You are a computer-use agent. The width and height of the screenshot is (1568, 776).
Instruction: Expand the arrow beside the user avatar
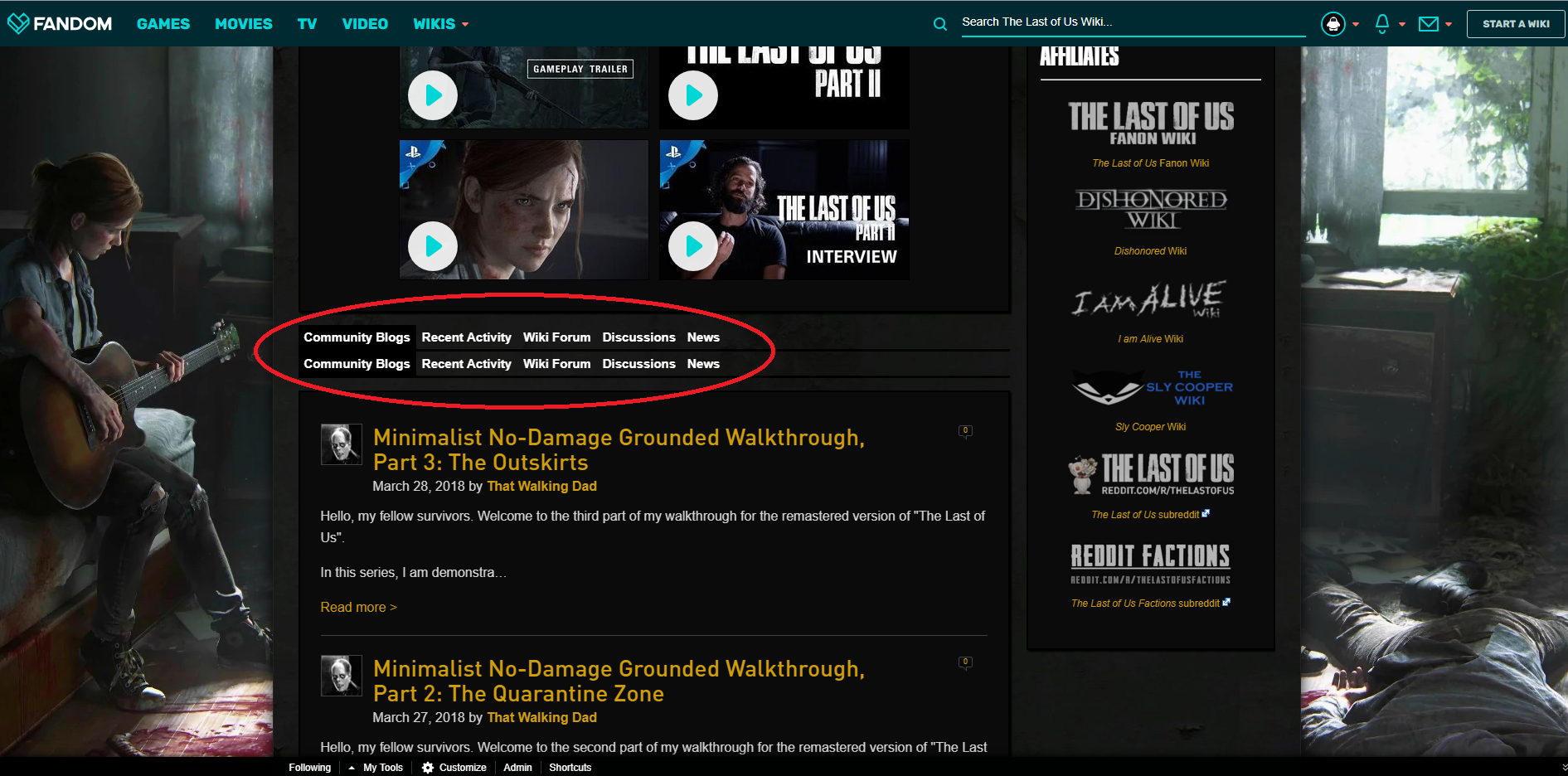tap(1356, 25)
